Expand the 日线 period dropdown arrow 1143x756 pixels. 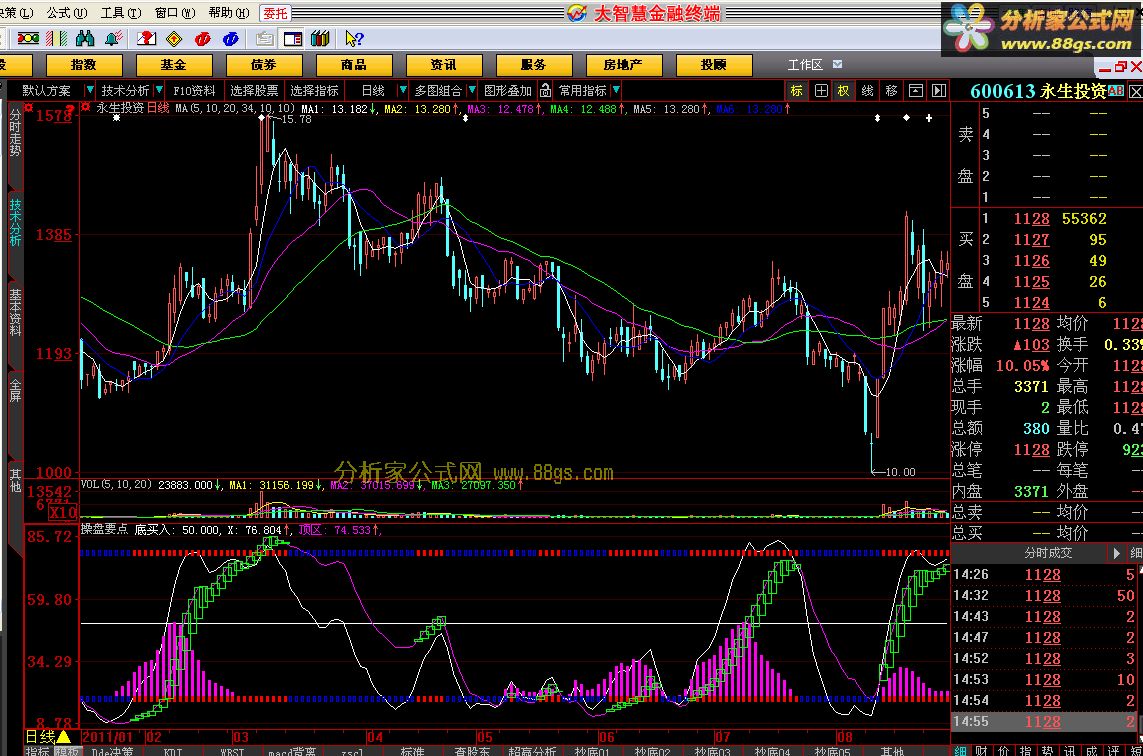(402, 90)
